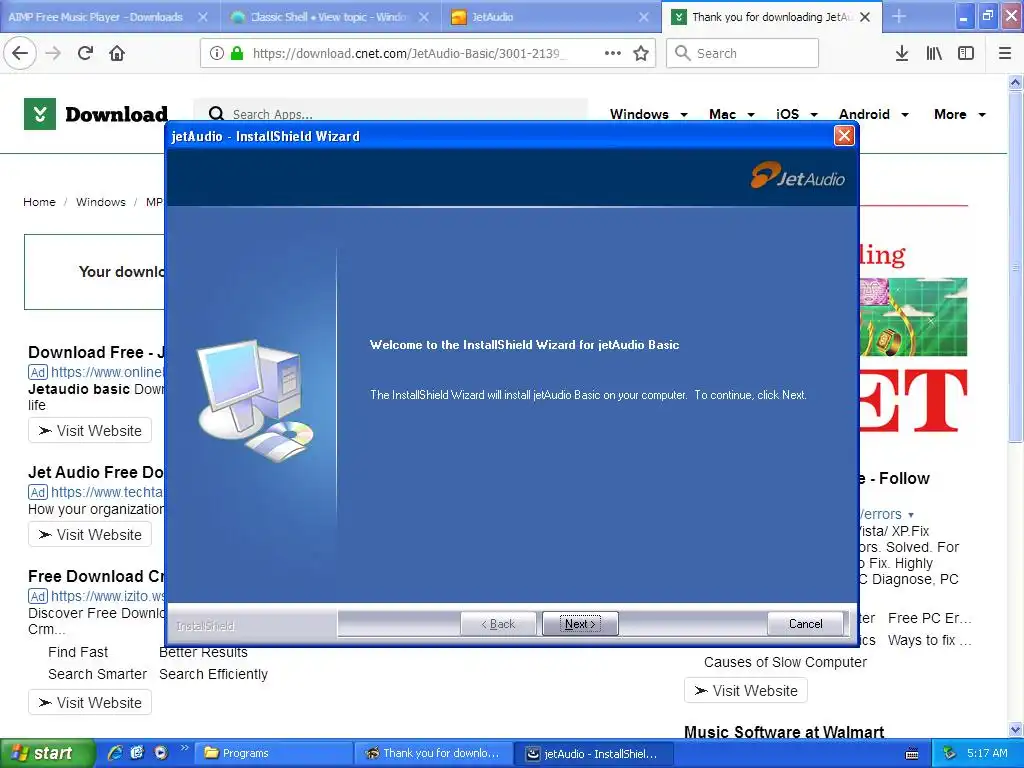The height and width of the screenshot is (768, 1024).
Task: Click the green padlock security icon
Action: tap(236, 53)
